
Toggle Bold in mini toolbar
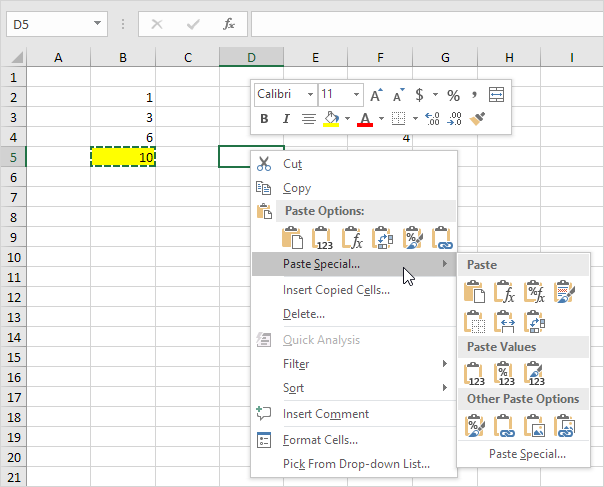pos(264,119)
